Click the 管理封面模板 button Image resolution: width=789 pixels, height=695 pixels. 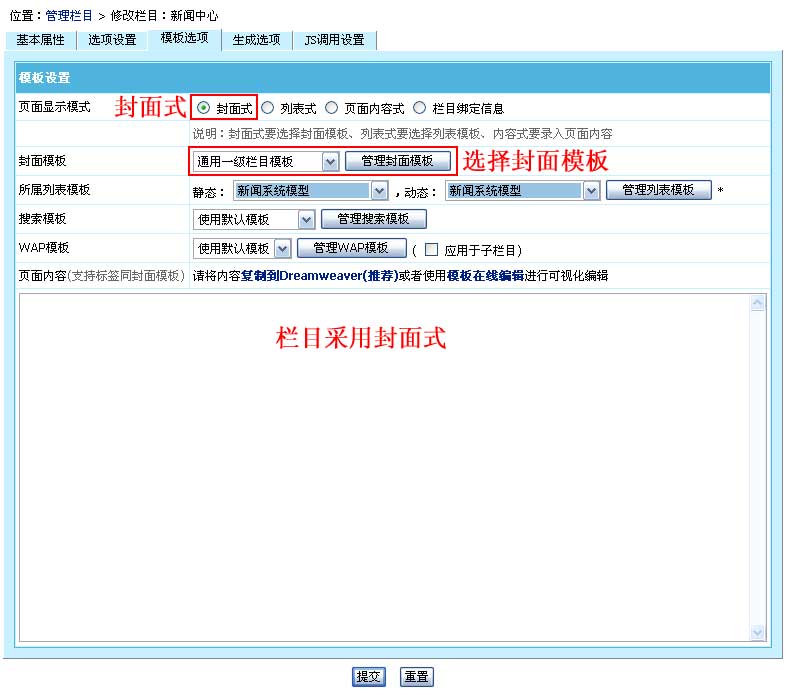[397, 161]
